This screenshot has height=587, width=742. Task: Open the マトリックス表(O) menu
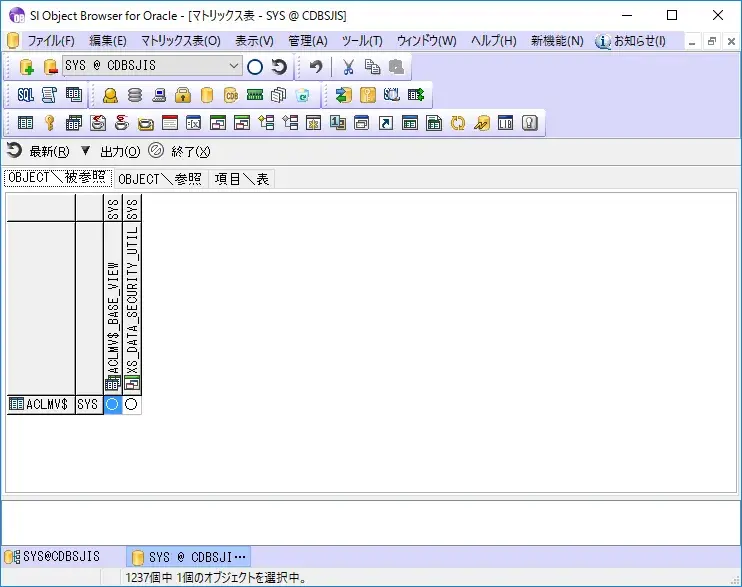click(x=180, y=41)
